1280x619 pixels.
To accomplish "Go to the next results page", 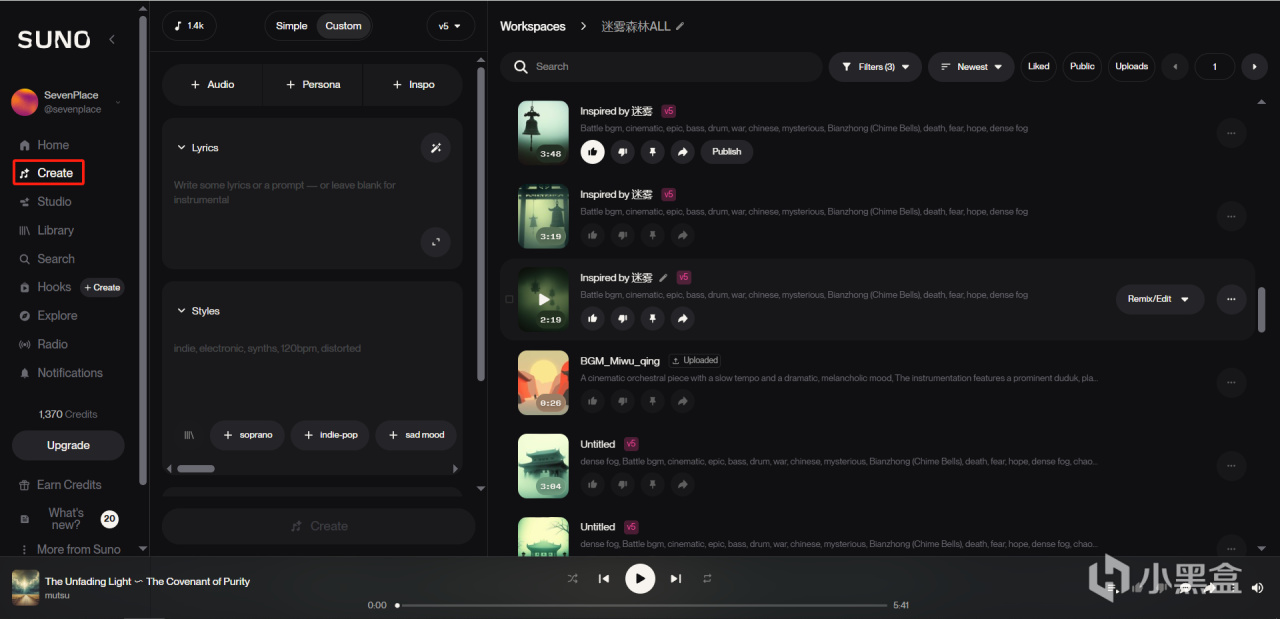I will [x=1254, y=67].
